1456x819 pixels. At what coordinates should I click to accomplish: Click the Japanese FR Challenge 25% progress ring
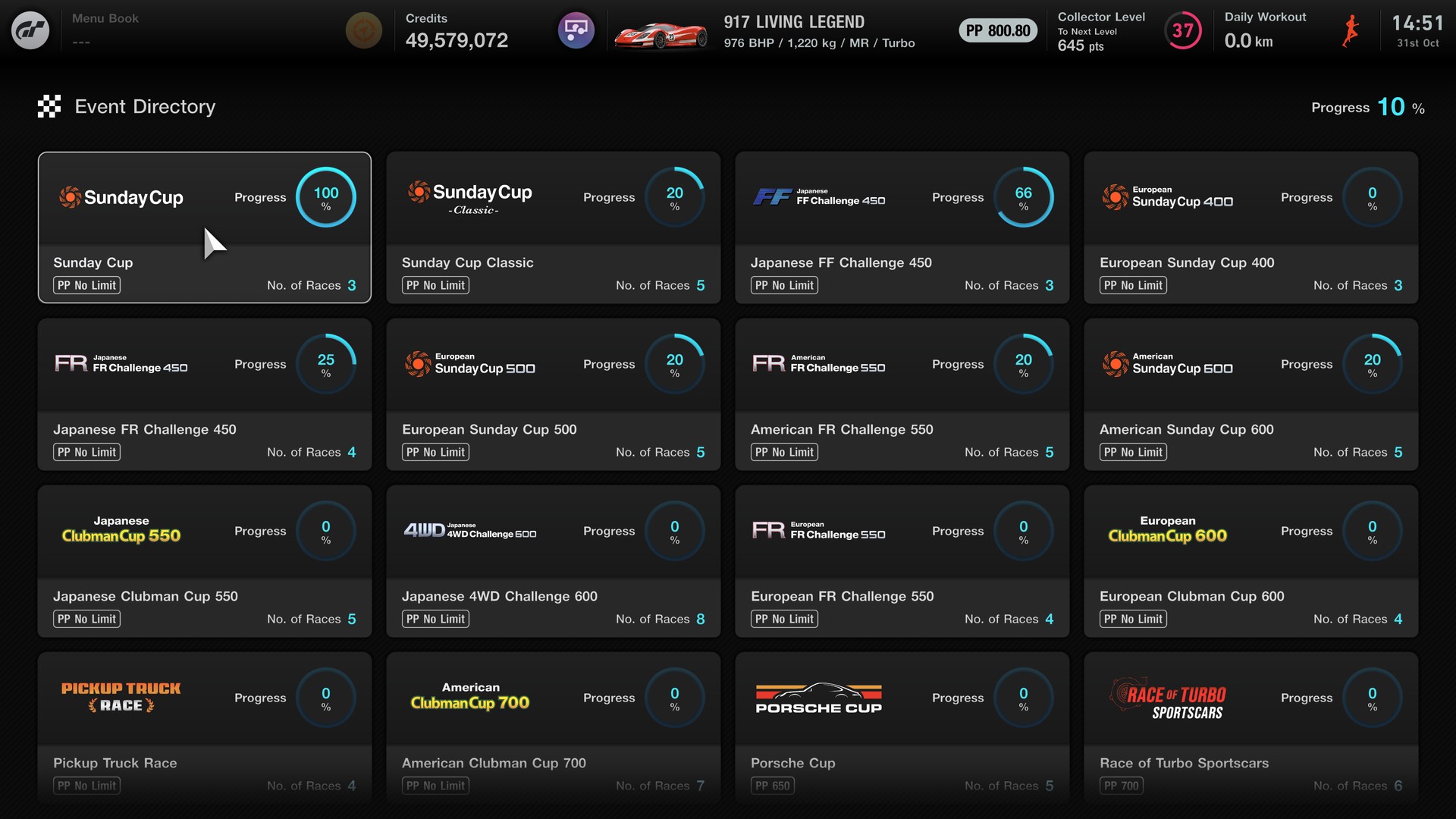coord(326,364)
